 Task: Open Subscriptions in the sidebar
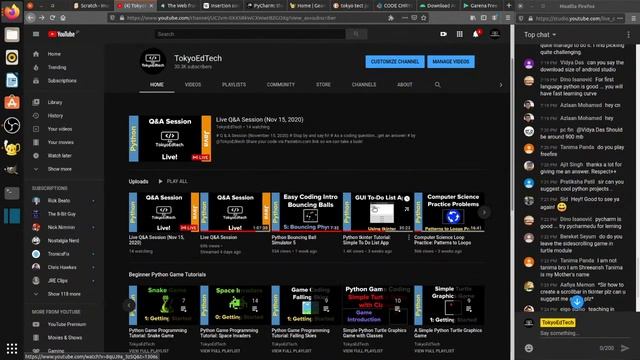point(63,81)
